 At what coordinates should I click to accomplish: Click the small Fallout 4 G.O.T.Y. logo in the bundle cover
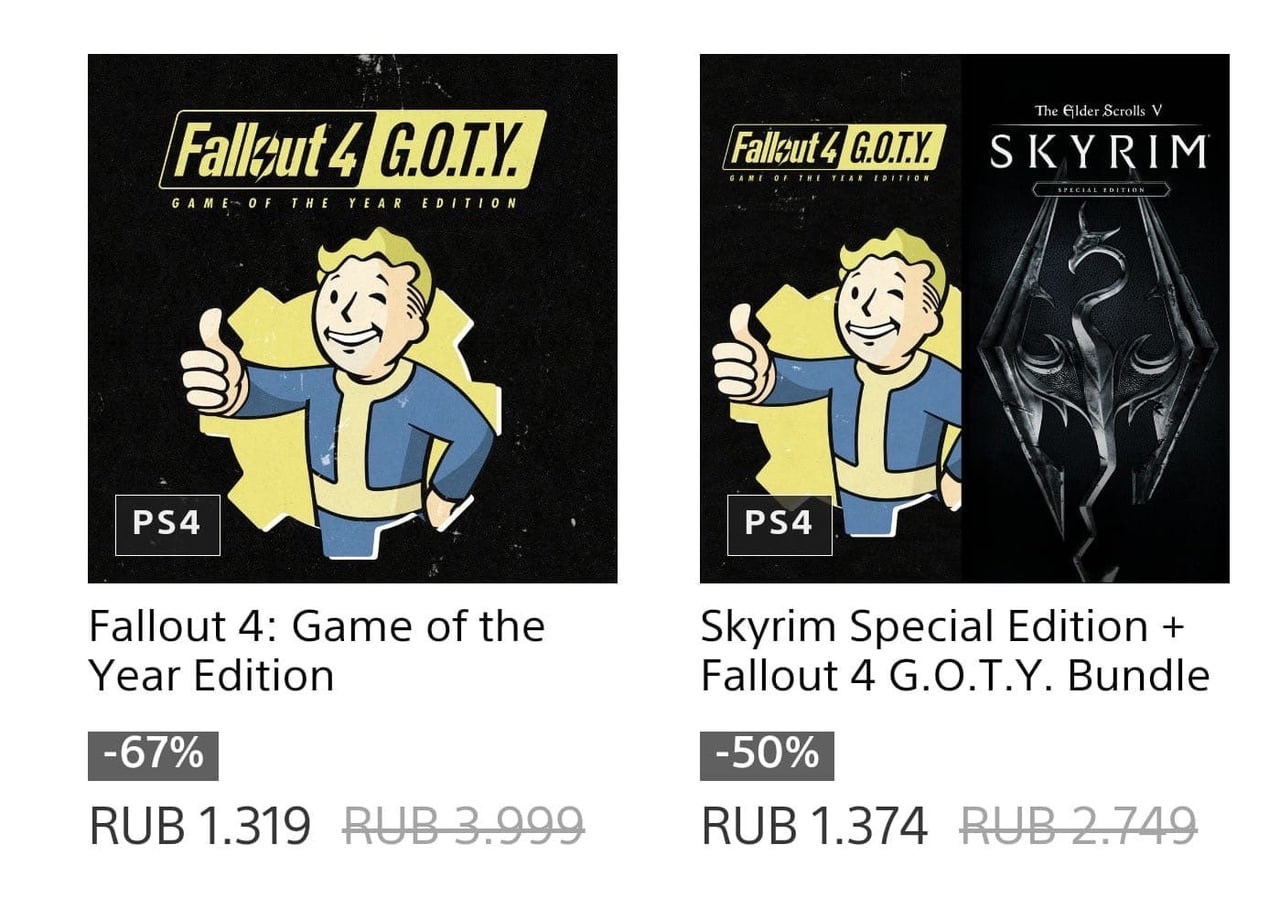tap(834, 148)
